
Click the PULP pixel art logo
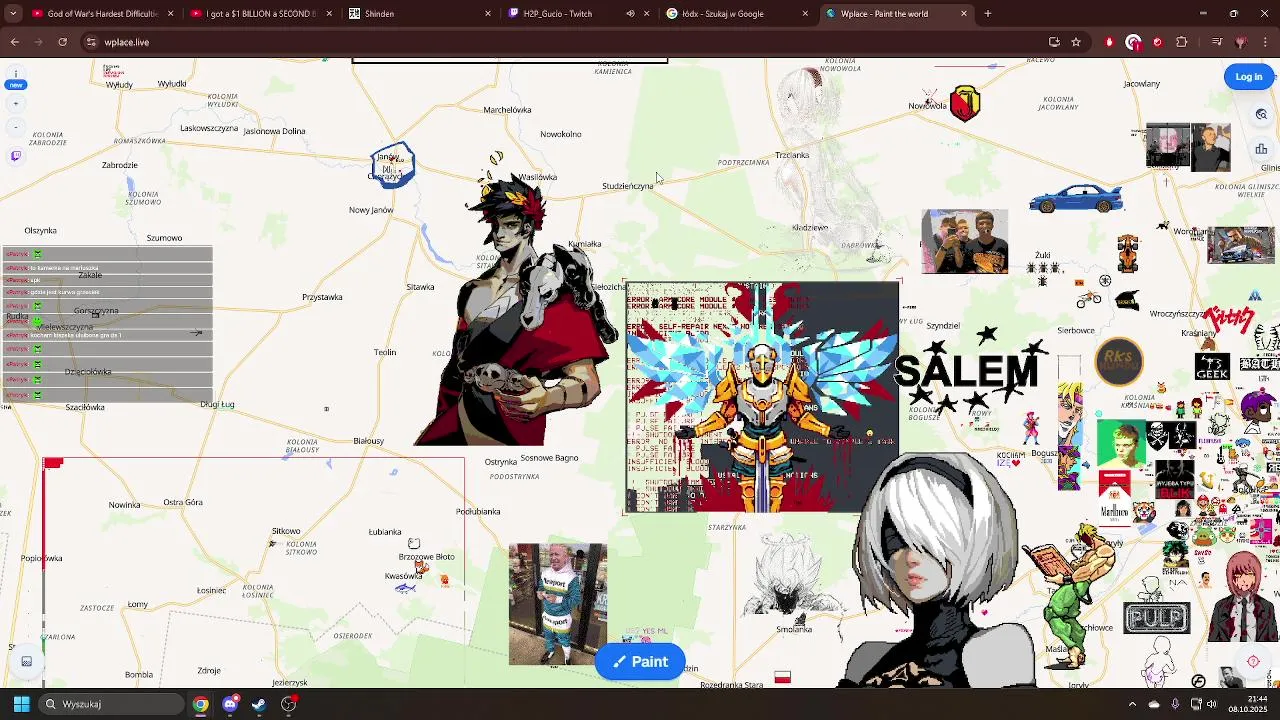coord(1157,617)
